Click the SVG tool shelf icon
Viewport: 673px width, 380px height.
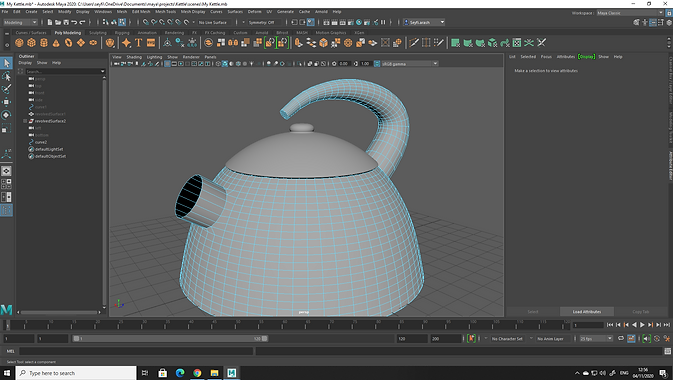[151, 43]
